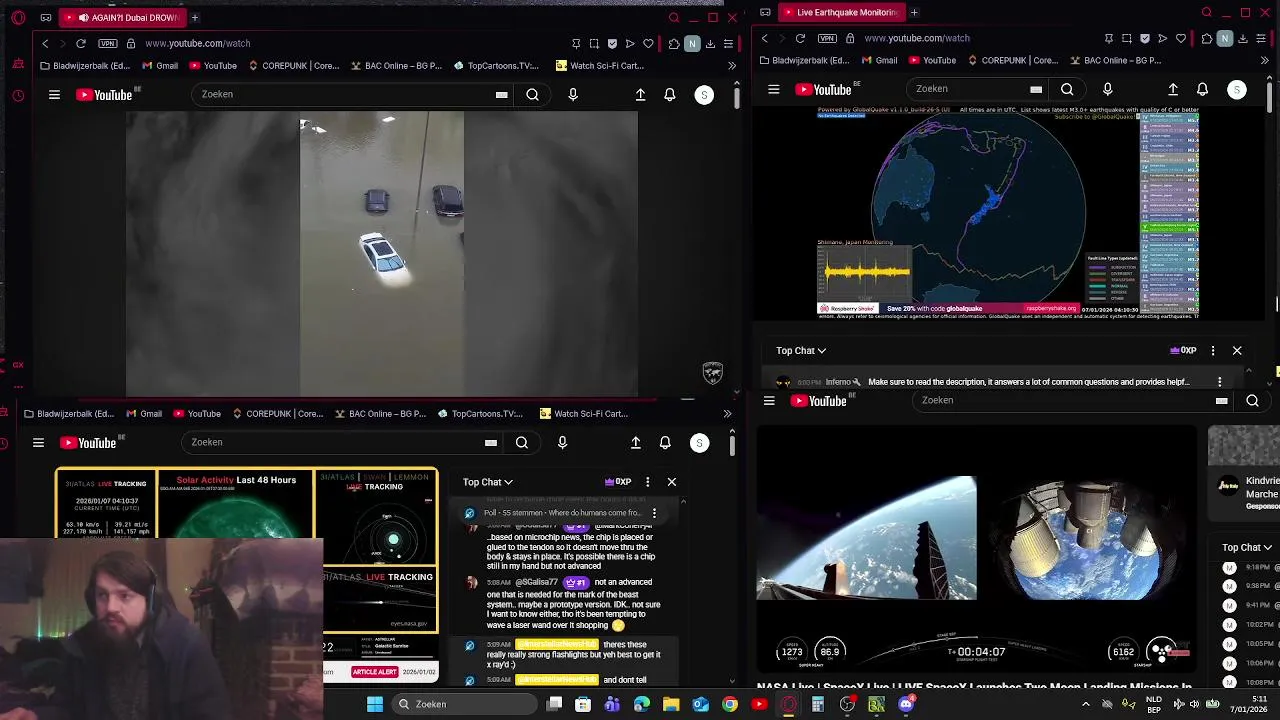This screenshot has width=1280, height=720.
Task: Open the TopCartoons.TV bookmark in the Dubai window
Action: coord(497,66)
